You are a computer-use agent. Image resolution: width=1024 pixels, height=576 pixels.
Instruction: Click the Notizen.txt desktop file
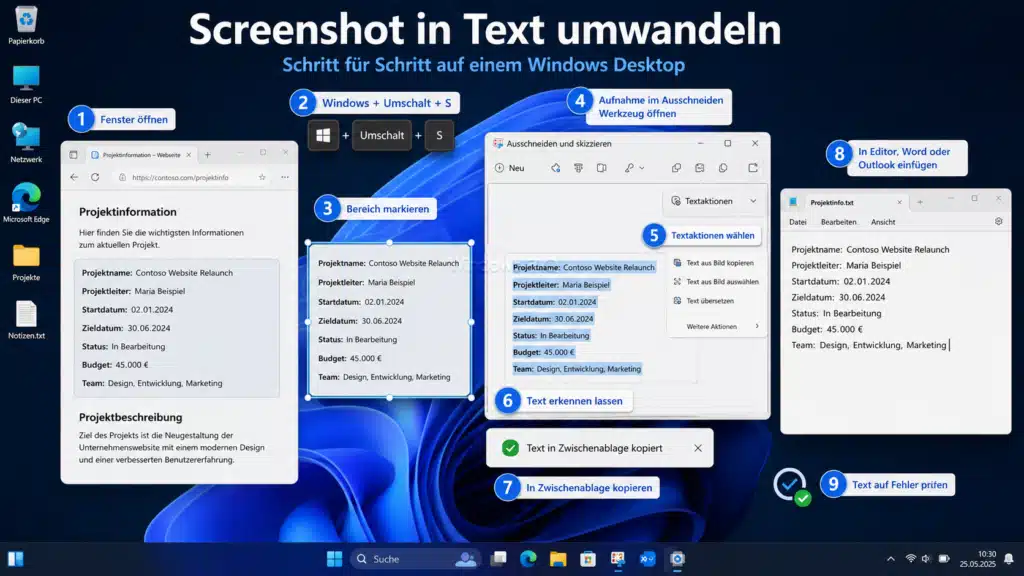click(x=26, y=320)
